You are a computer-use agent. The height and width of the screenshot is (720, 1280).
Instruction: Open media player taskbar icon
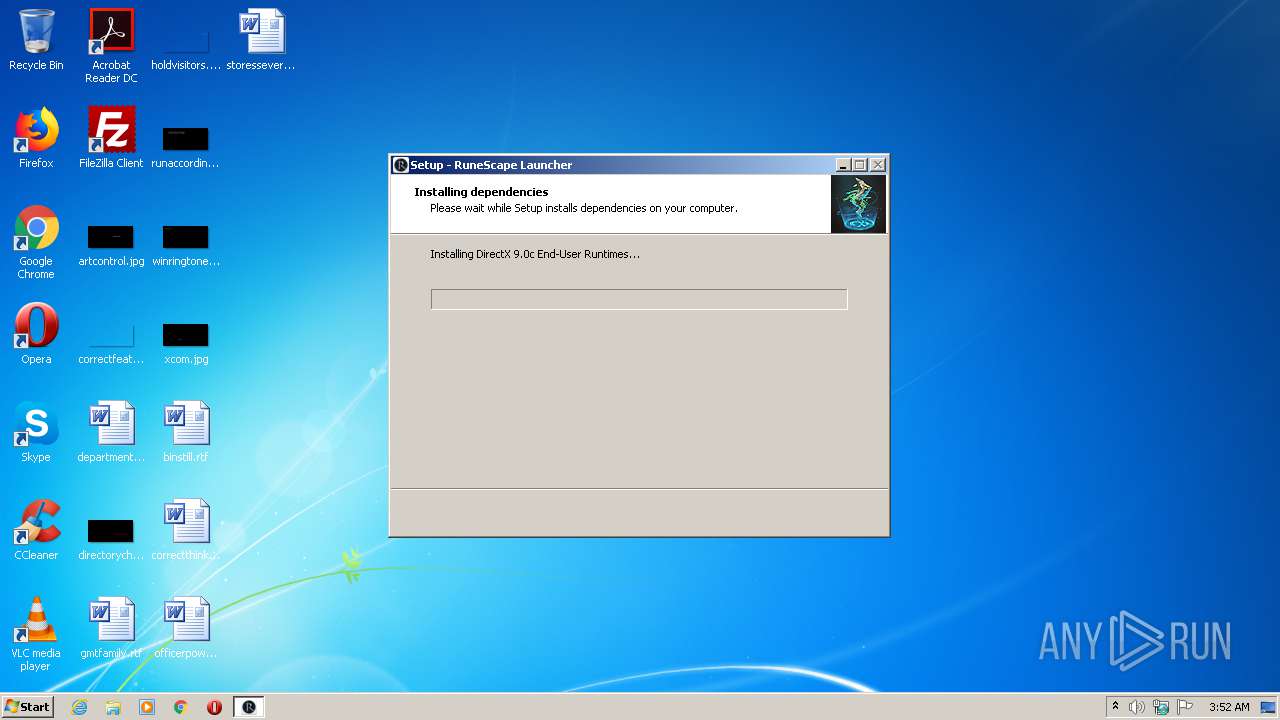click(x=147, y=707)
